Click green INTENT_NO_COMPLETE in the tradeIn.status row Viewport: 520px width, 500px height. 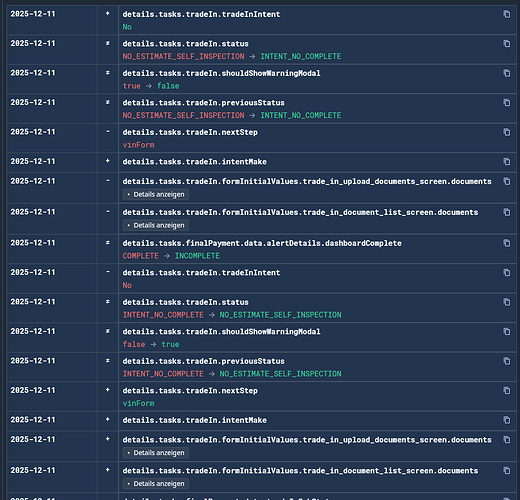point(301,56)
